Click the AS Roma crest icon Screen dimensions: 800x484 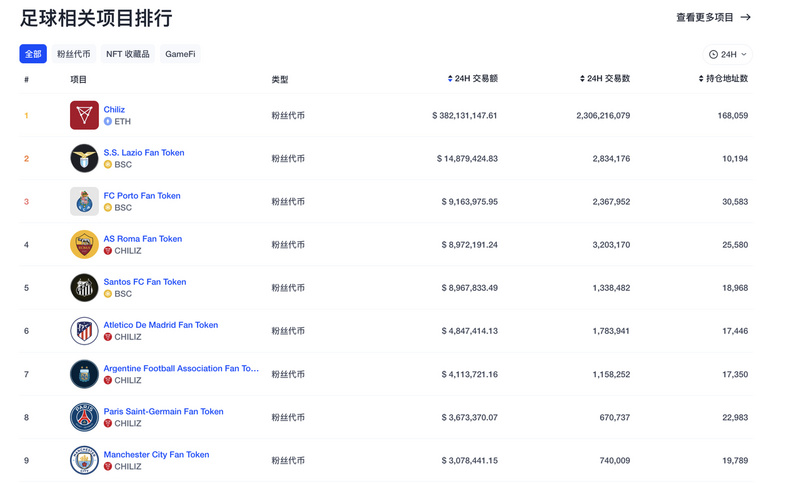pos(84,244)
